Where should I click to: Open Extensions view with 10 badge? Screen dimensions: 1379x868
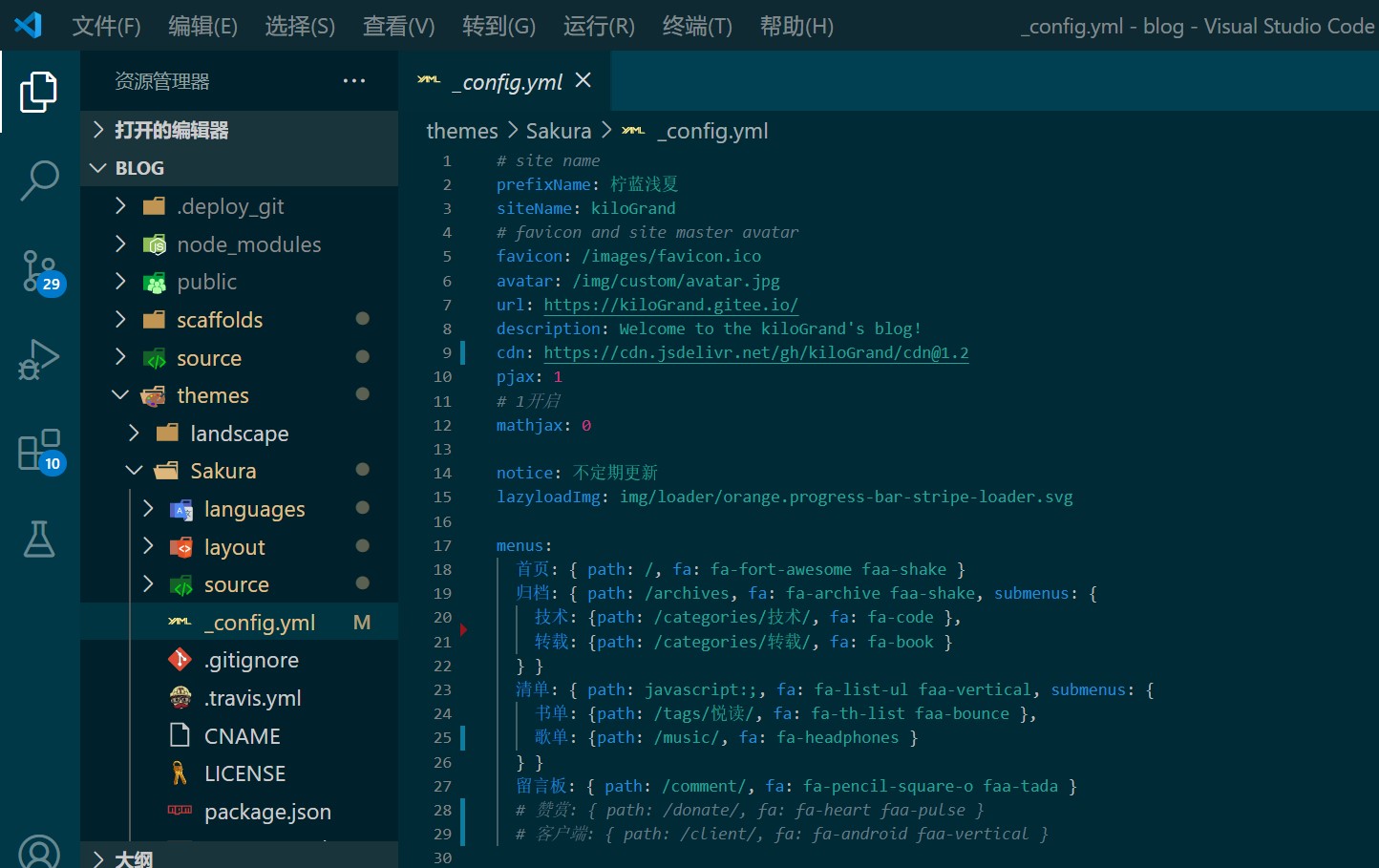[x=42, y=451]
